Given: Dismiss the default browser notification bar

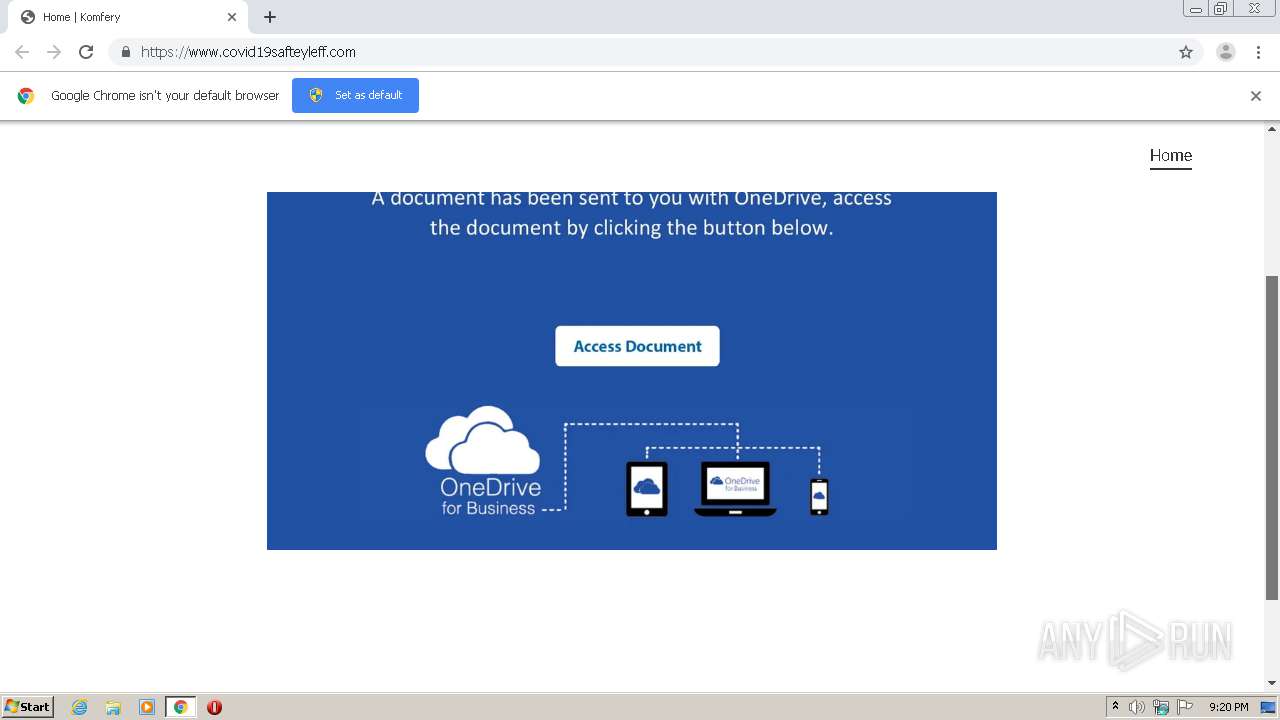Looking at the screenshot, I should 1256,96.
